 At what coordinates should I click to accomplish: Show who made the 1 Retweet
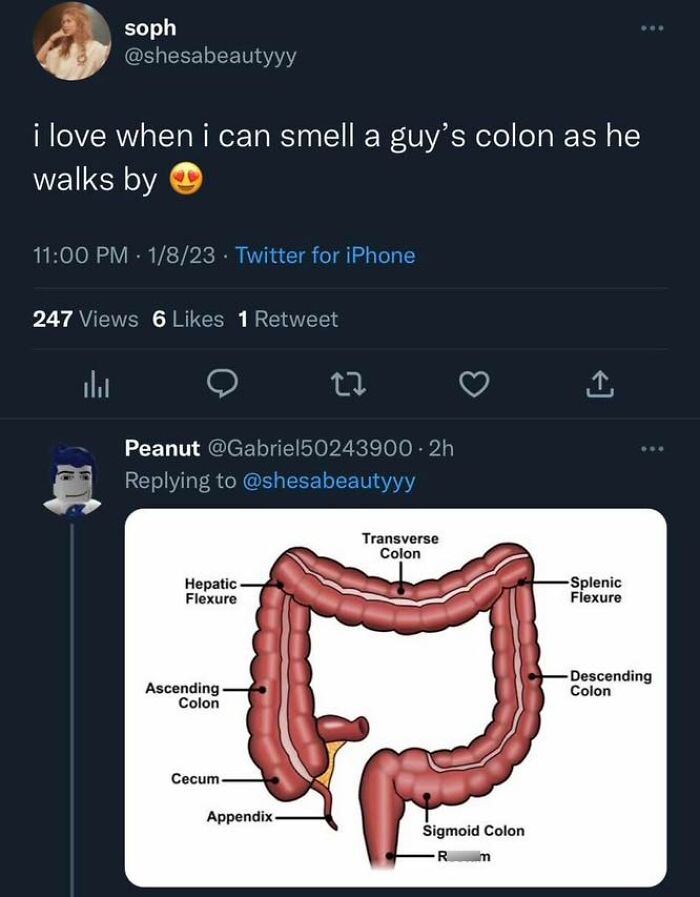tap(288, 319)
